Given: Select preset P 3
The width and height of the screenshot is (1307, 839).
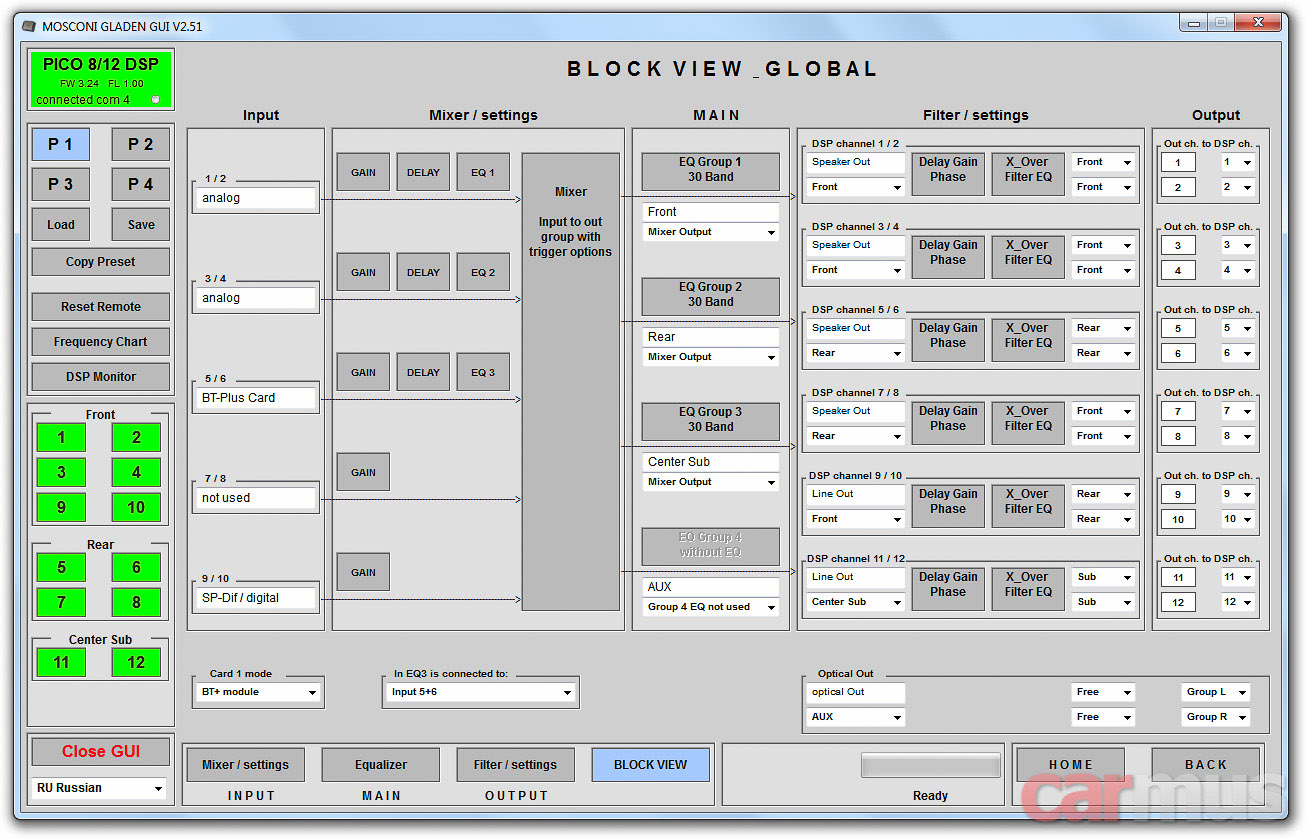Looking at the screenshot, I should pos(61,184).
